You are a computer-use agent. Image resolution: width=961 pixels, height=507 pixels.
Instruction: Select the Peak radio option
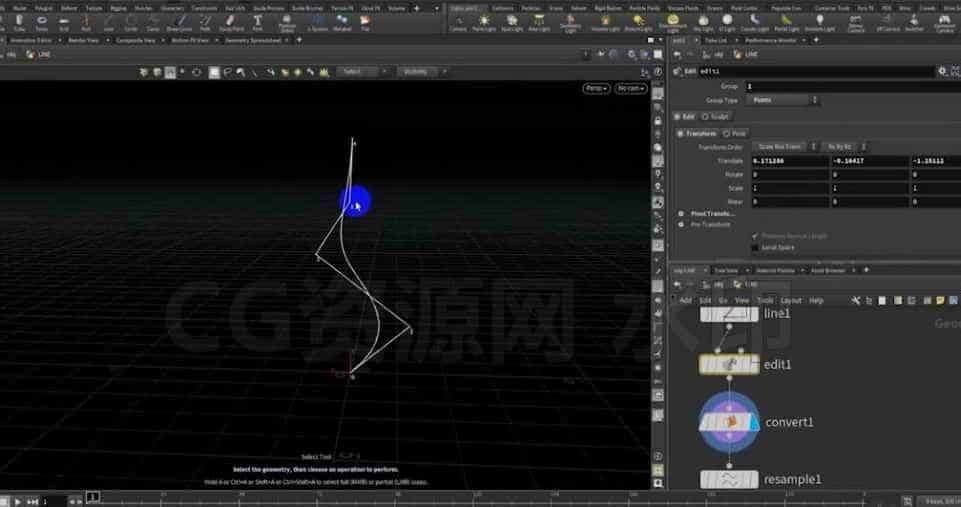point(734,133)
